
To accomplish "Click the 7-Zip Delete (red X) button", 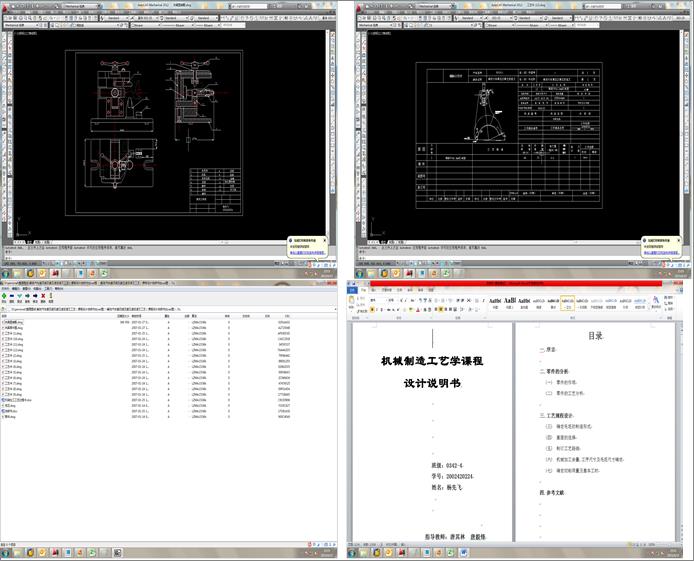I will coord(43,296).
